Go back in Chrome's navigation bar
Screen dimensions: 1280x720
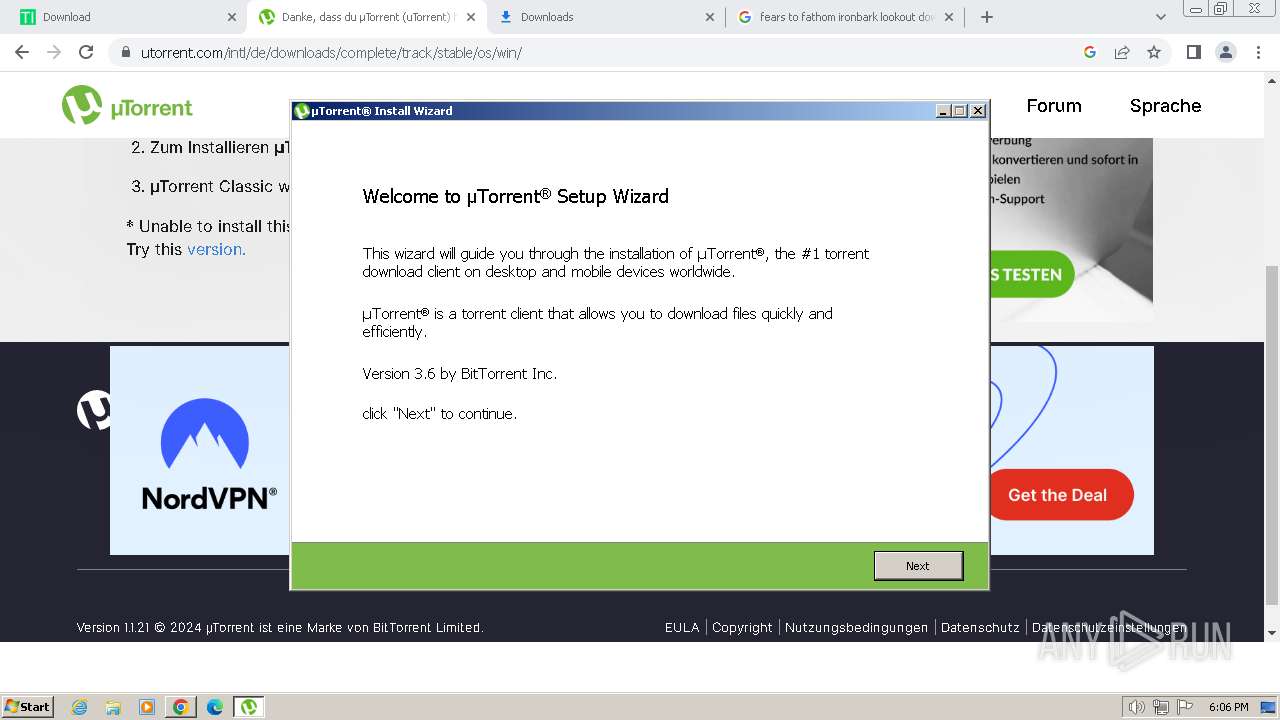tap(22, 52)
